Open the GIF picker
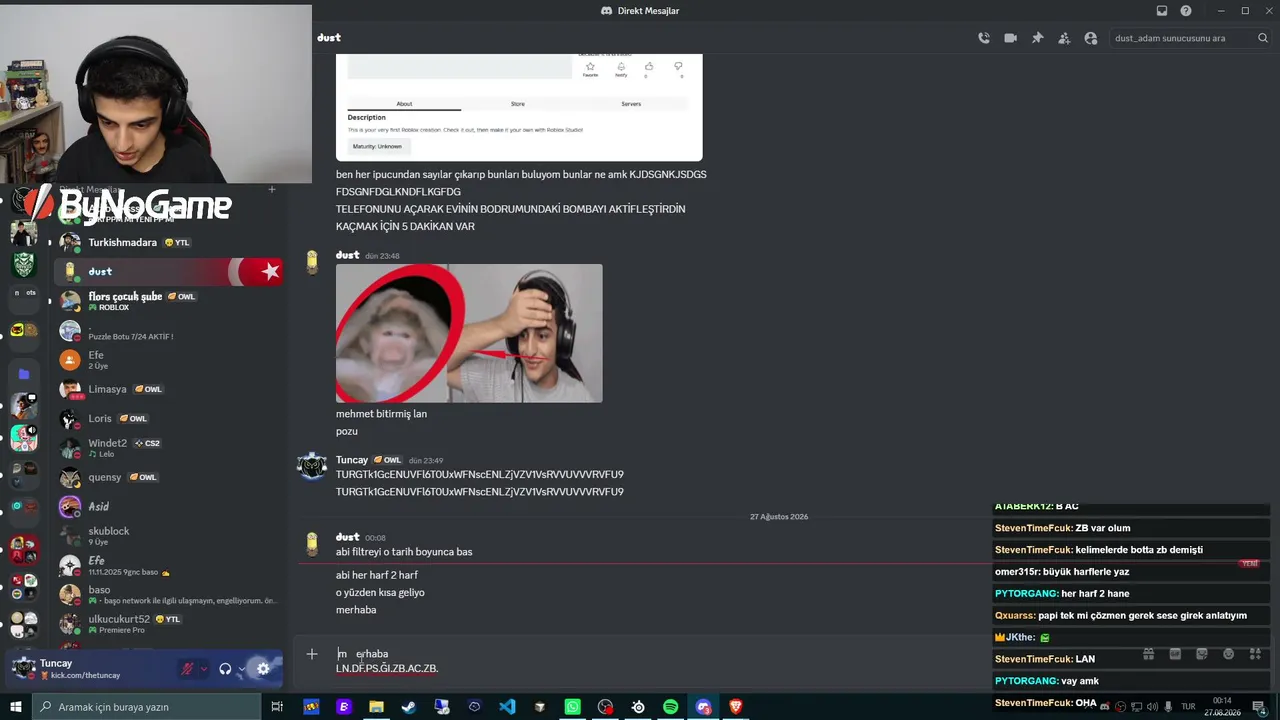 tap(1175, 654)
